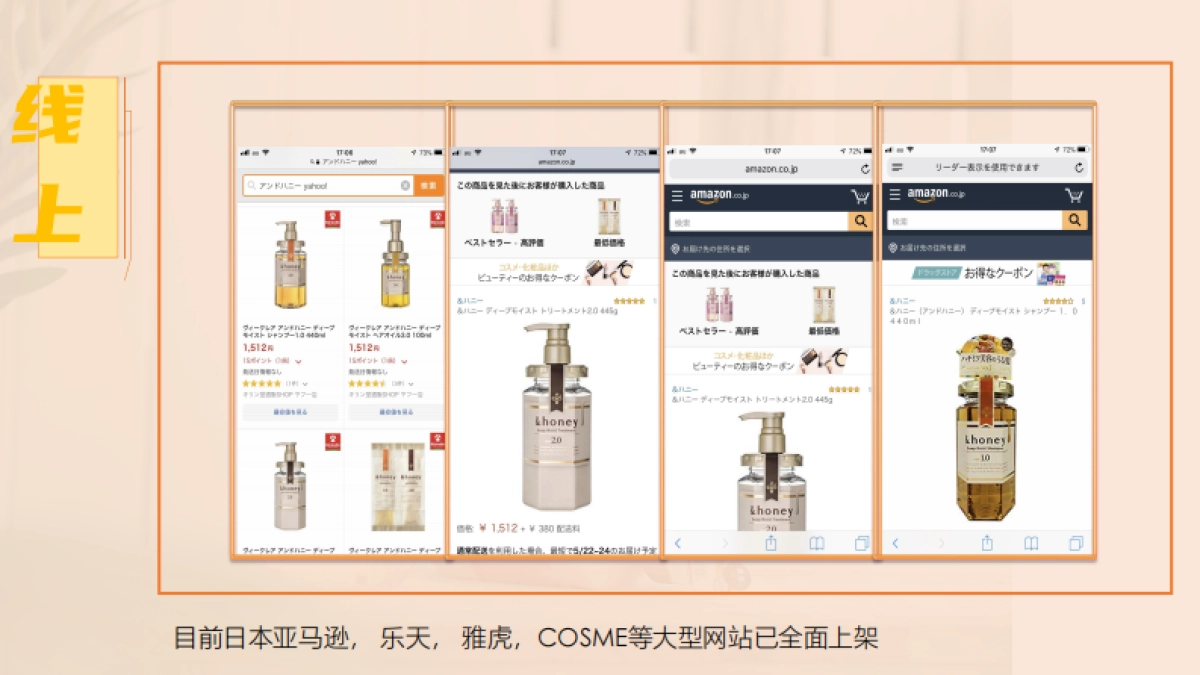1200x675 pixels.
Task: Expand the 1Sポイント details chevron
Action: [299, 361]
